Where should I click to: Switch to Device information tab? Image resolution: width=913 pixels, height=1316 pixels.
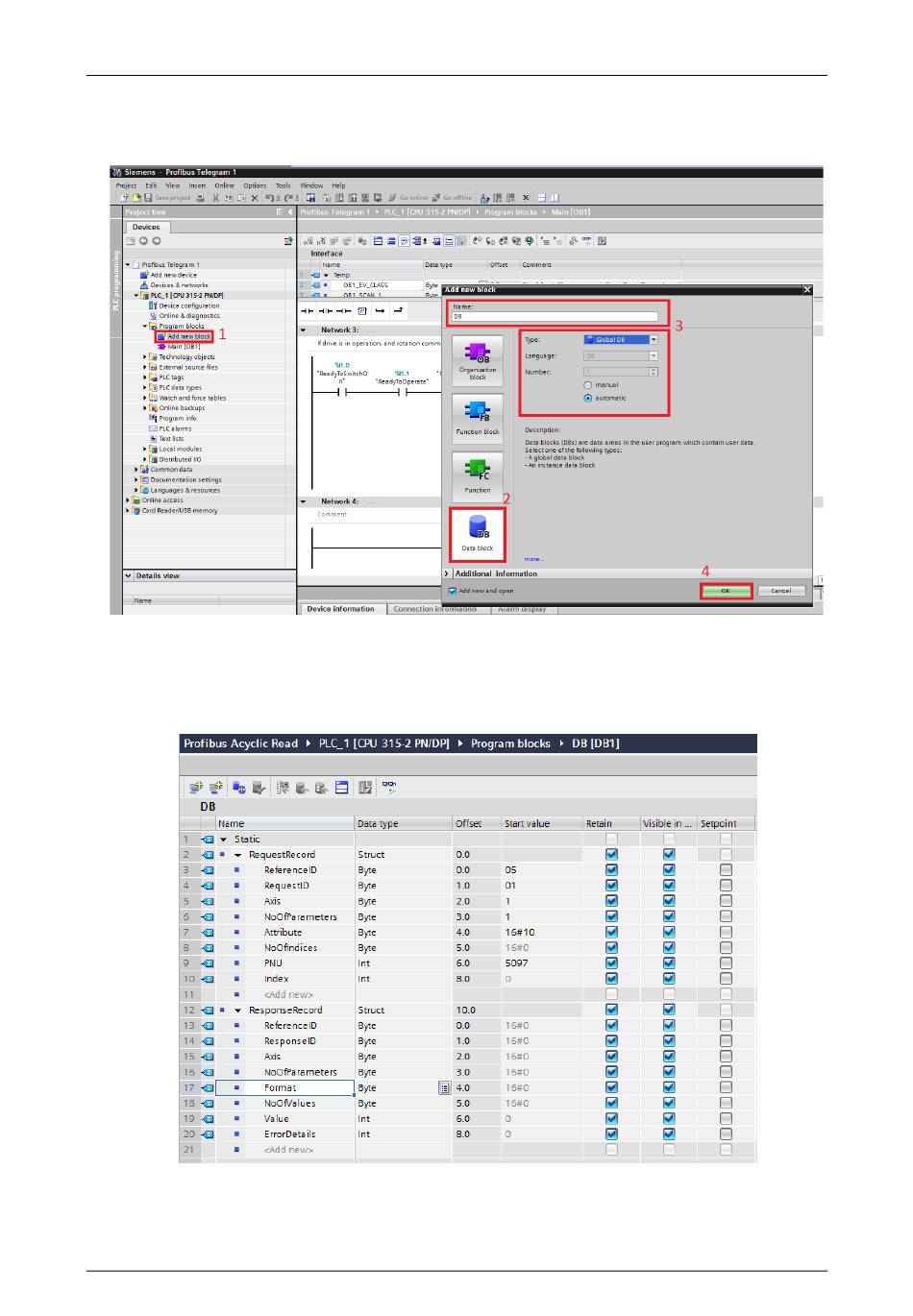pyautogui.click(x=340, y=609)
